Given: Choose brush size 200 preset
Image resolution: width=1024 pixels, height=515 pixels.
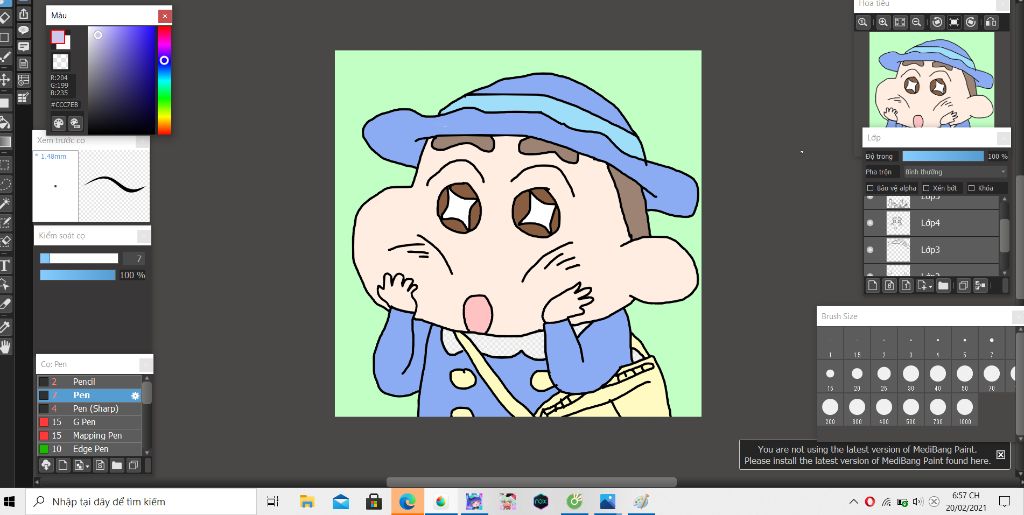Looking at the screenshot, I should 830,411.
